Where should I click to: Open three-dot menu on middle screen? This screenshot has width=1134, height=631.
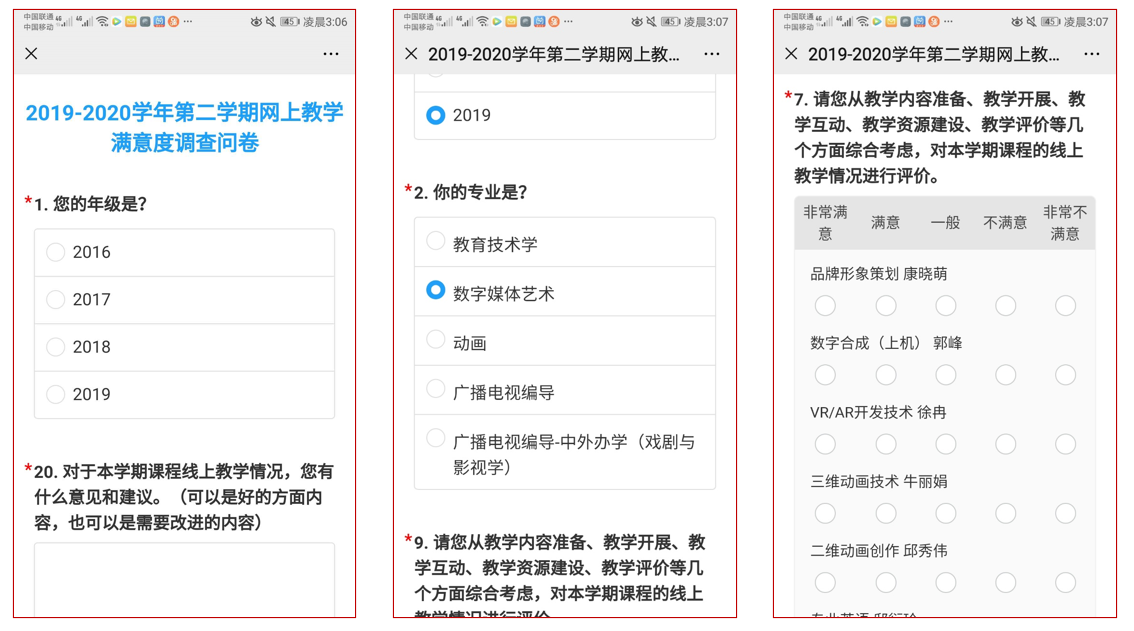711,54
